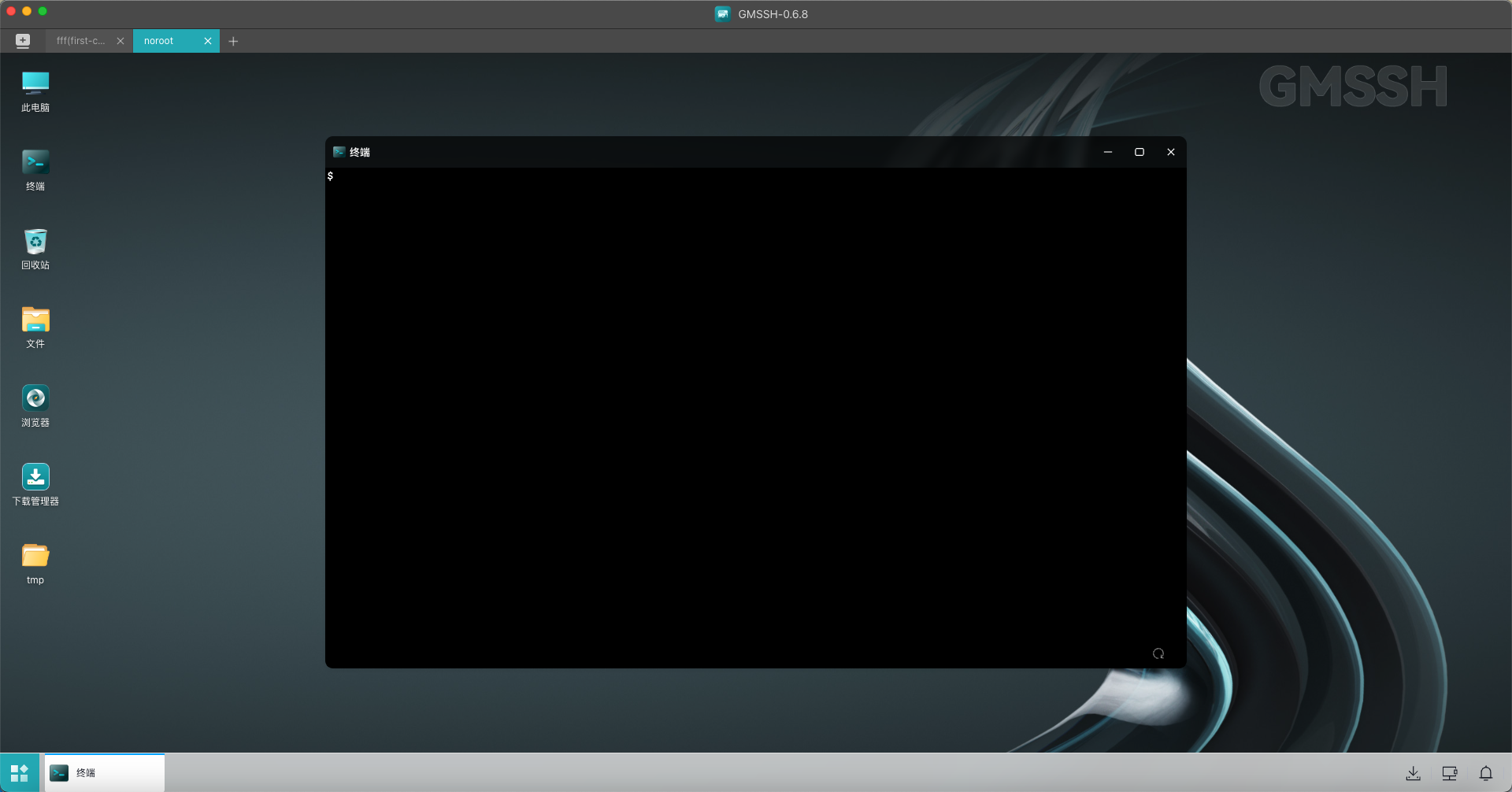1512x792 pixels.
Task: Click the new connection icon left of tabs
Action: (23, 41)
